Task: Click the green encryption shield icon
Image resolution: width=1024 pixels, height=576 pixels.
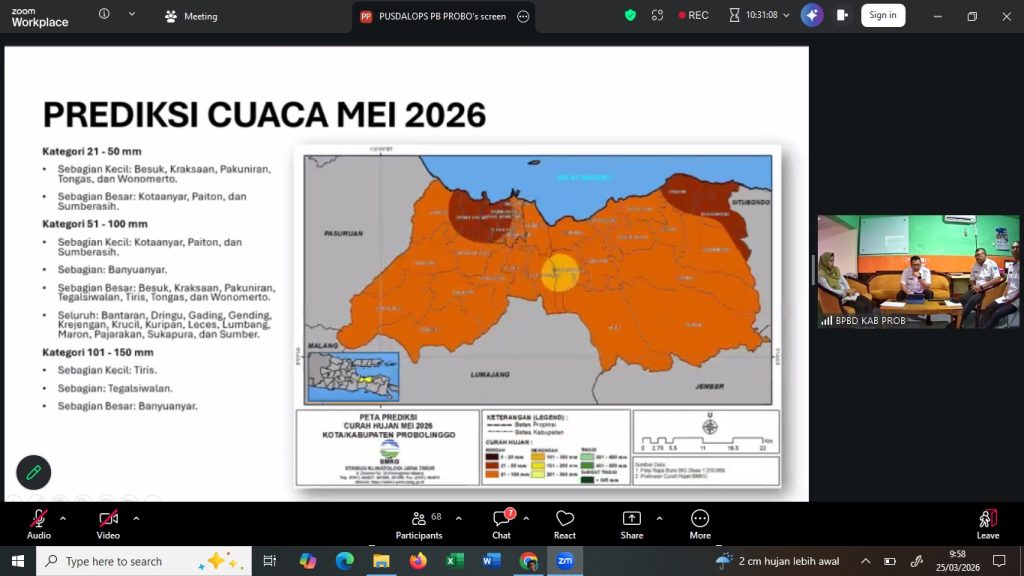Action: pos(630,15)
